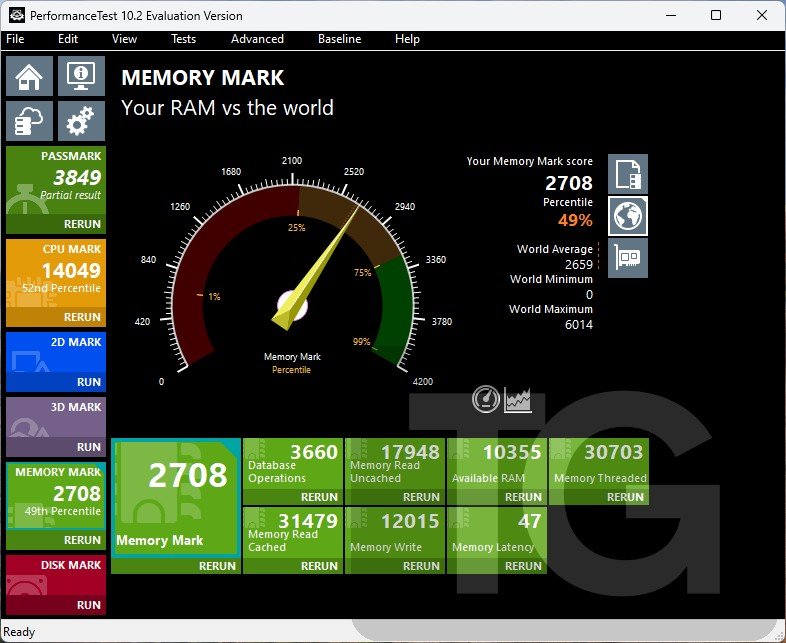The image size is (786, 643).
Task: Open the View menu
Action: 124,39
